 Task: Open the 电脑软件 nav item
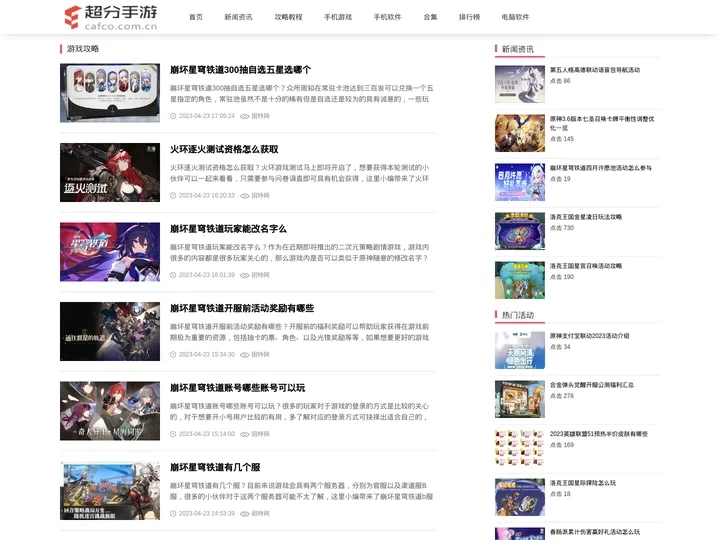[515, 17]
